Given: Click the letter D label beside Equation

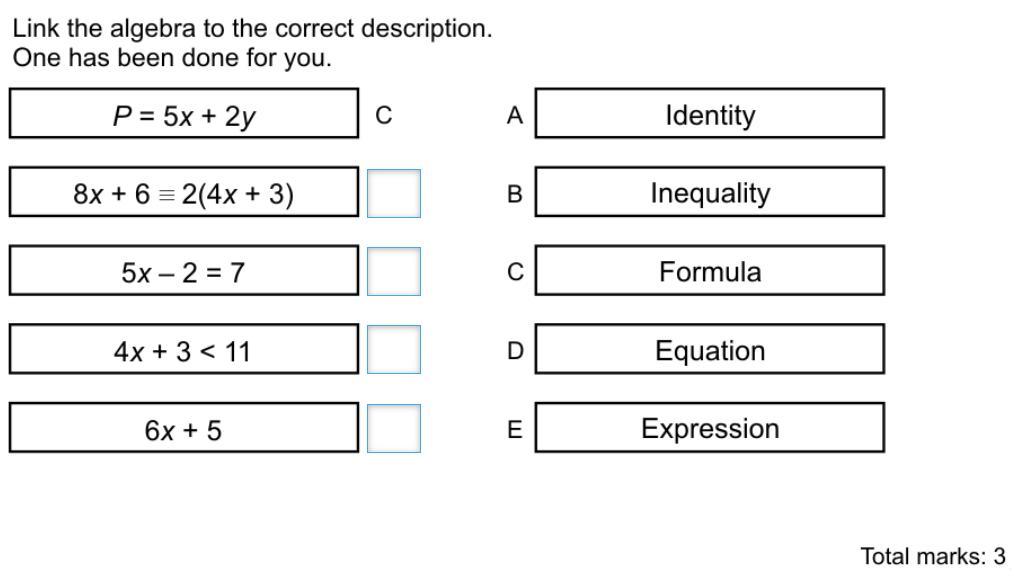Looking at the screenshot, I should tap(515, 351).
